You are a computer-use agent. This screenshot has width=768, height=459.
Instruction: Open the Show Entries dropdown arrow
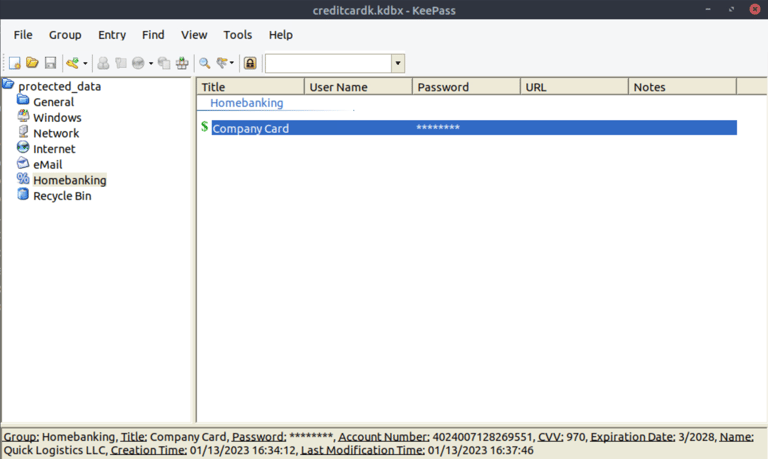(x=232, y=63)
